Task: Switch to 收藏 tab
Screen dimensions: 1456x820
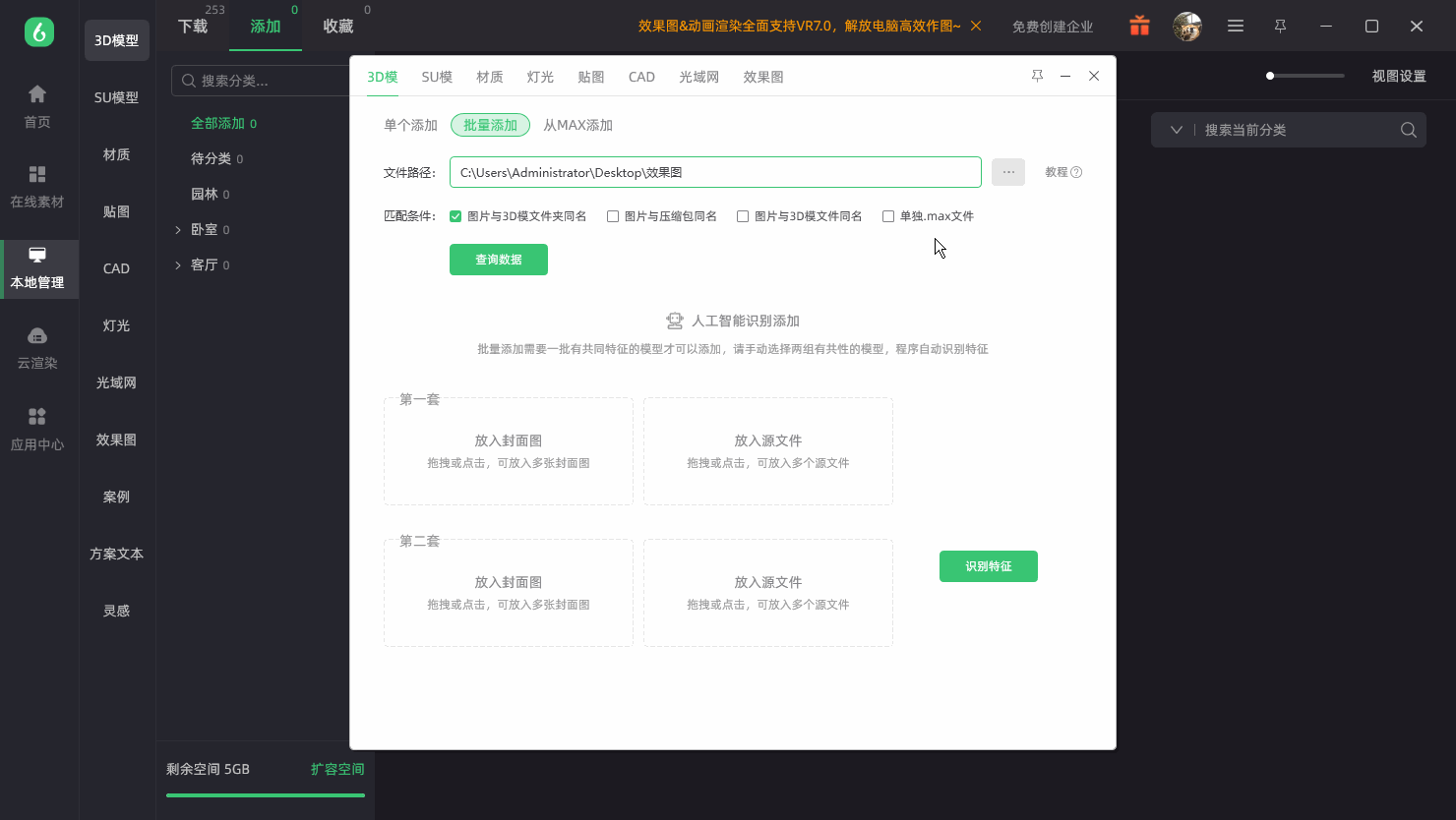Action: 338,26
